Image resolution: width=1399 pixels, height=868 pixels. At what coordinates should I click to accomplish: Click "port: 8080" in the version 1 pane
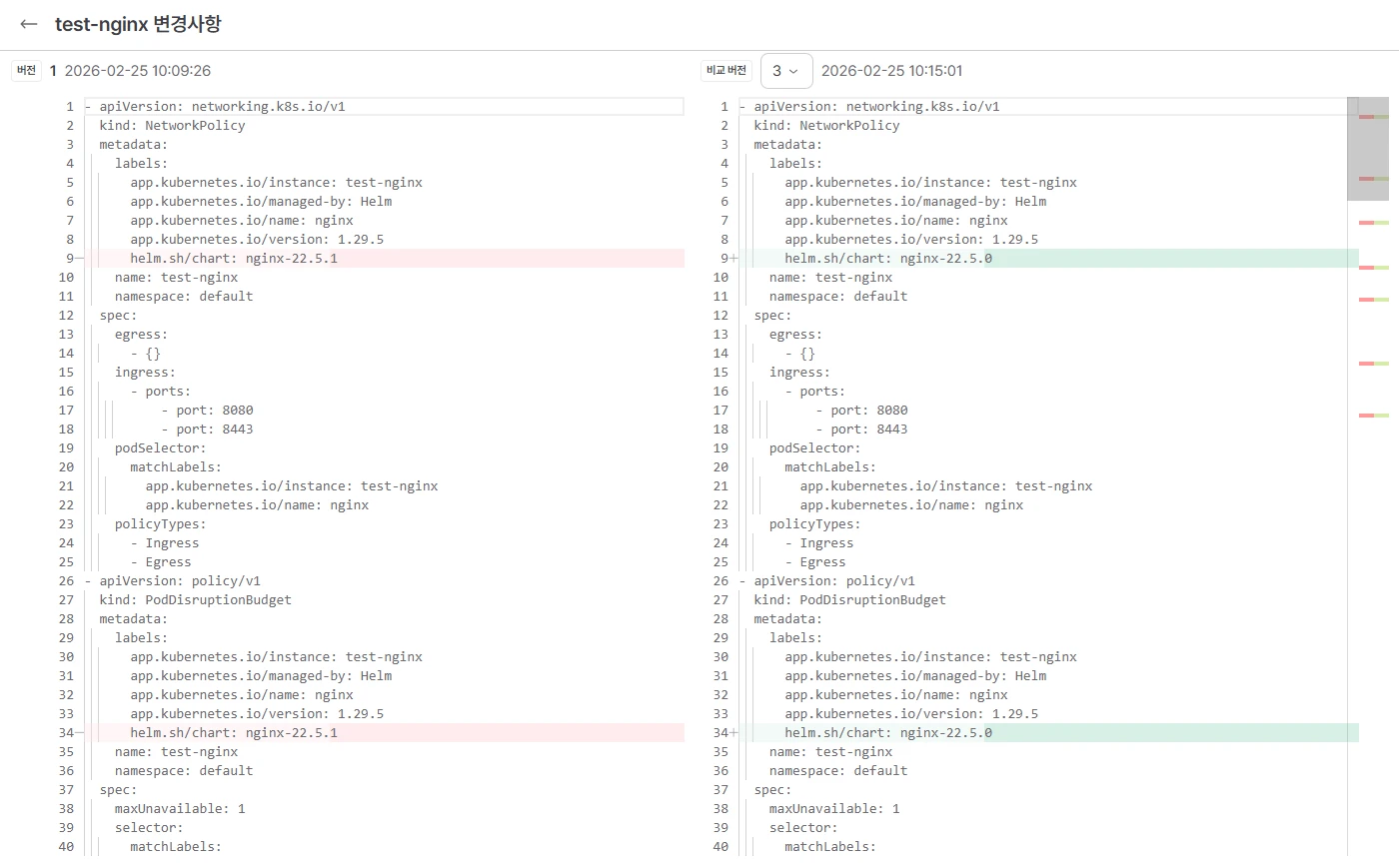[x=215, y=411]
